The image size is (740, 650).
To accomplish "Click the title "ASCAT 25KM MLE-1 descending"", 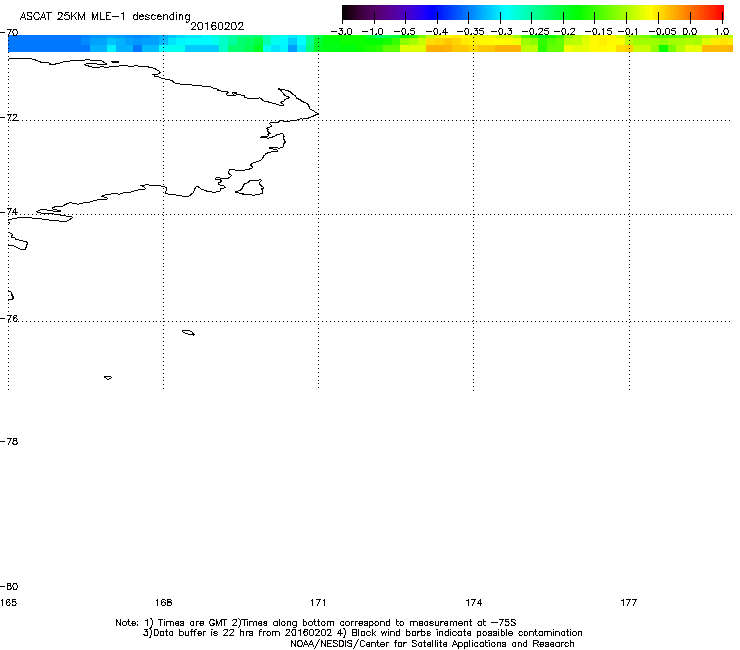I will (105, 16).
